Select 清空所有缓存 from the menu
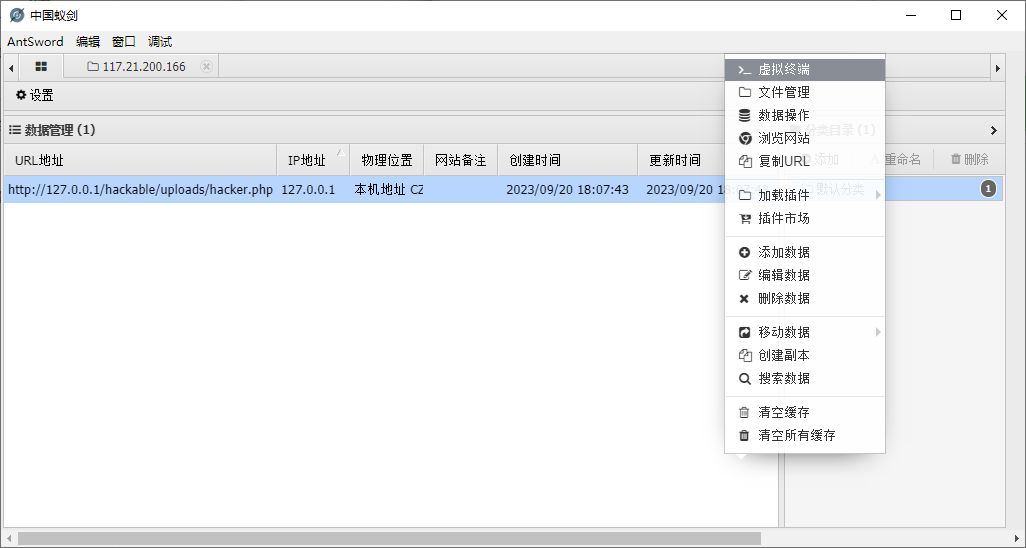This screenshot has width=1026, height=548. (x=805, y=435)
